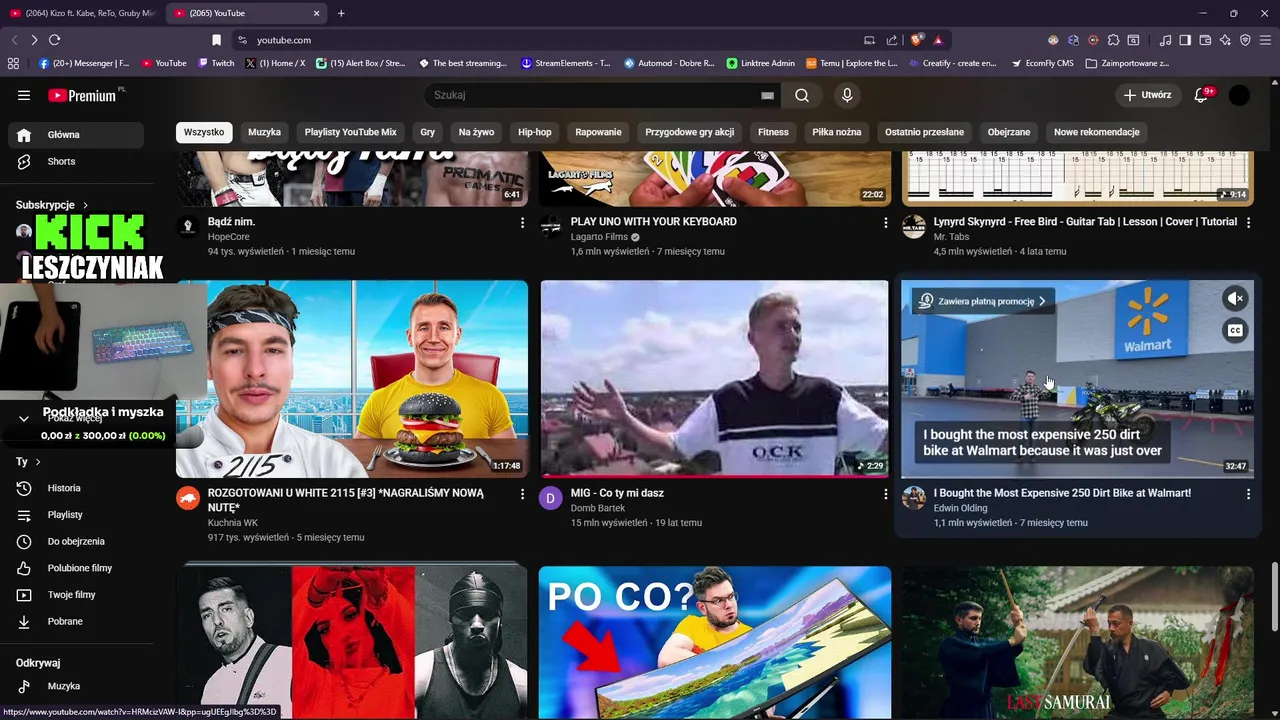
Task: Open the Twitch bookmark
Action: point(216,63)
